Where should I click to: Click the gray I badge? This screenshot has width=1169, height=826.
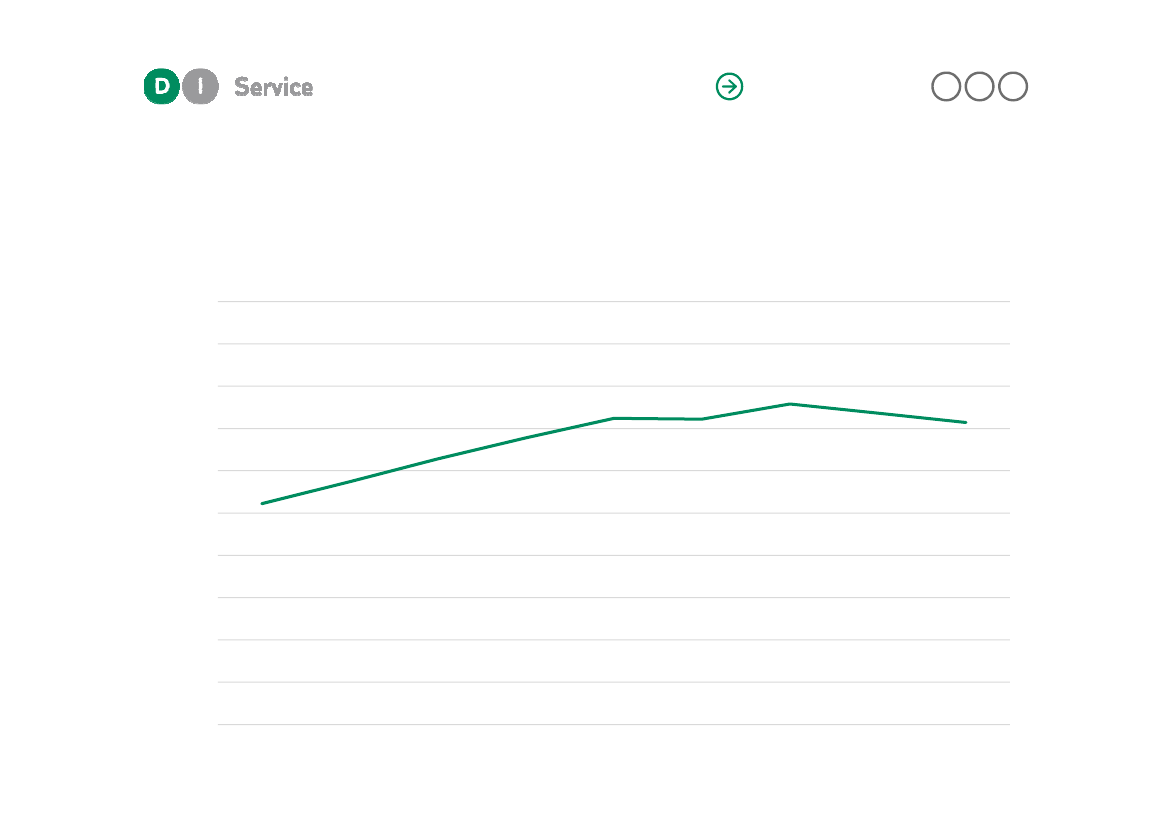(201, 86)
